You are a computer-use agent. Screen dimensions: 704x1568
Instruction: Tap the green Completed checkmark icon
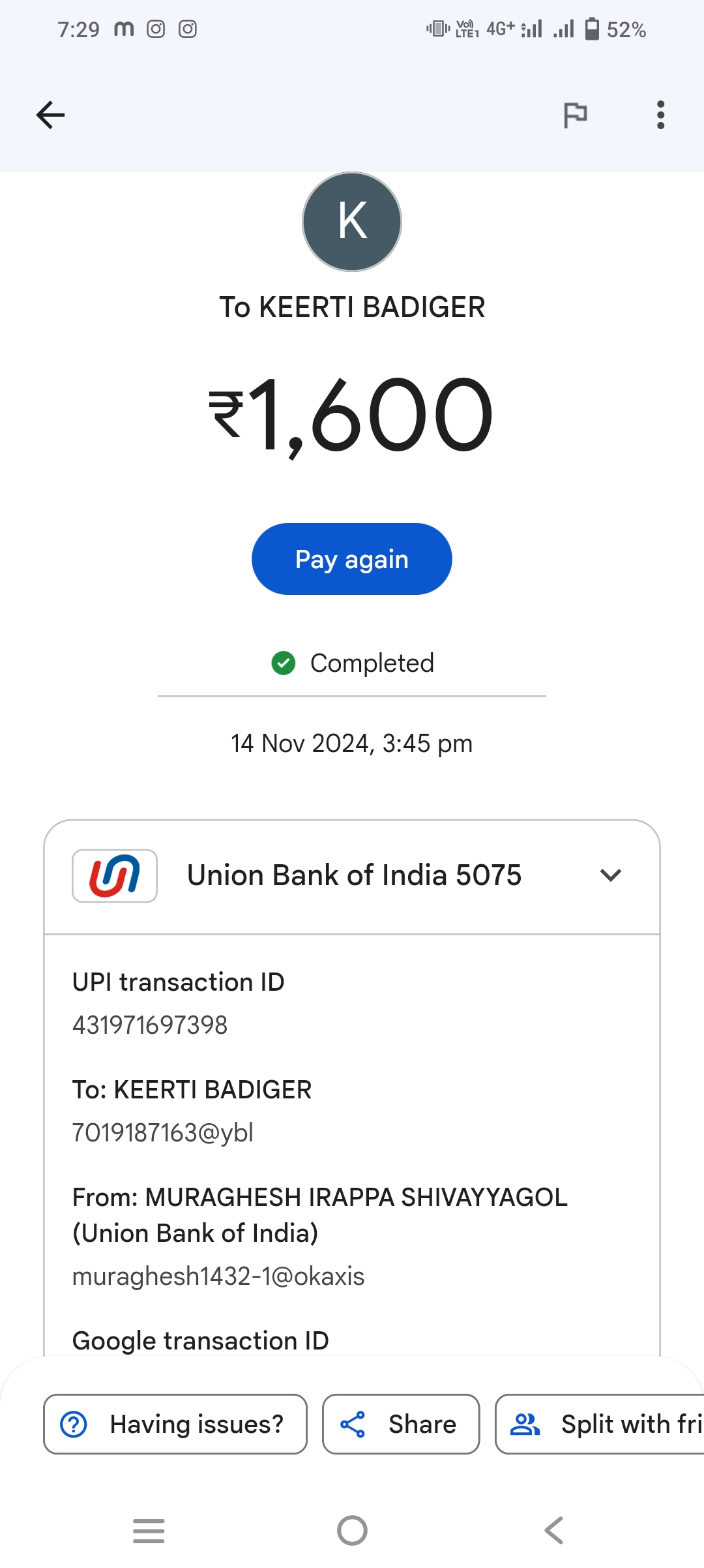284,663
